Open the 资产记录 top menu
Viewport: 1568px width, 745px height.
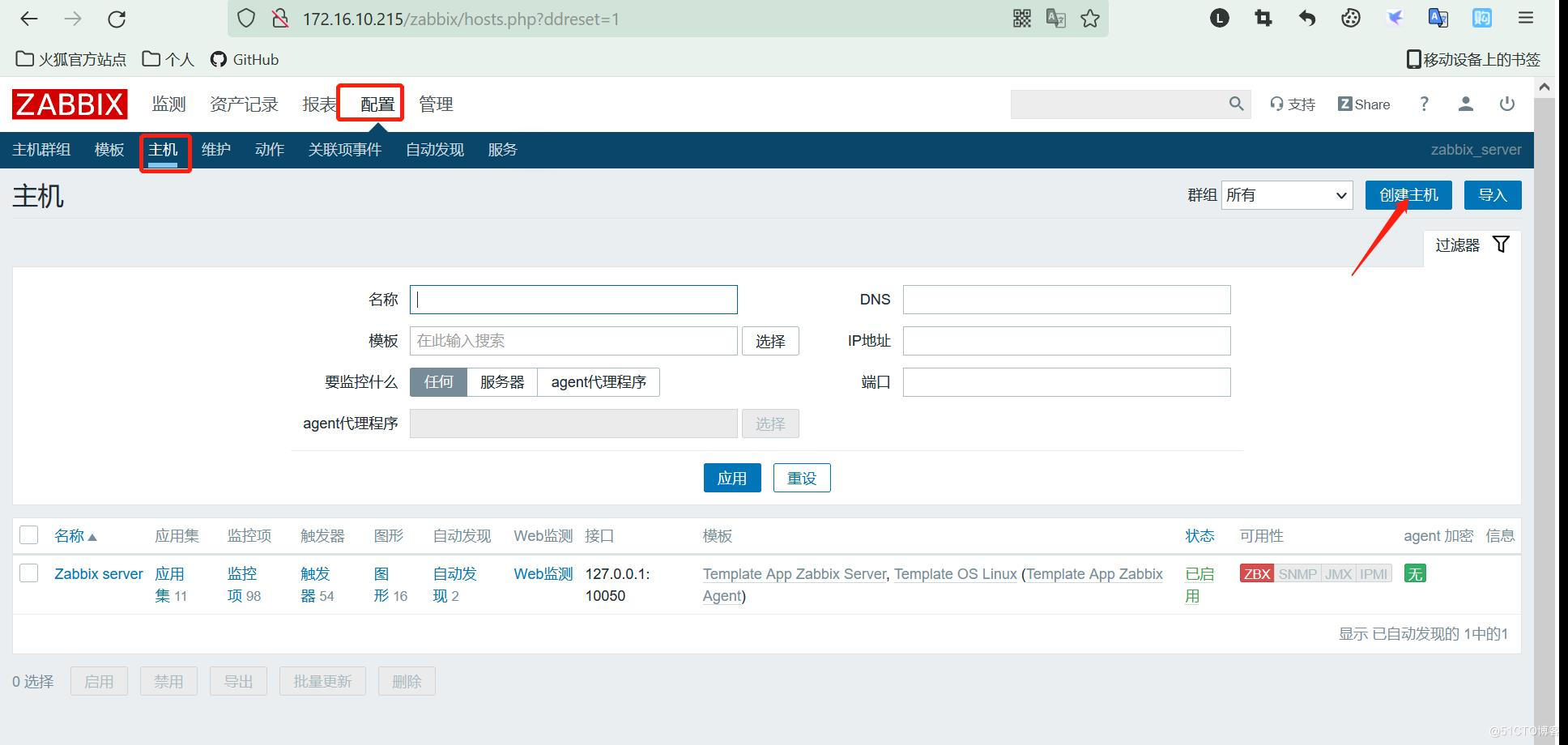244,104
